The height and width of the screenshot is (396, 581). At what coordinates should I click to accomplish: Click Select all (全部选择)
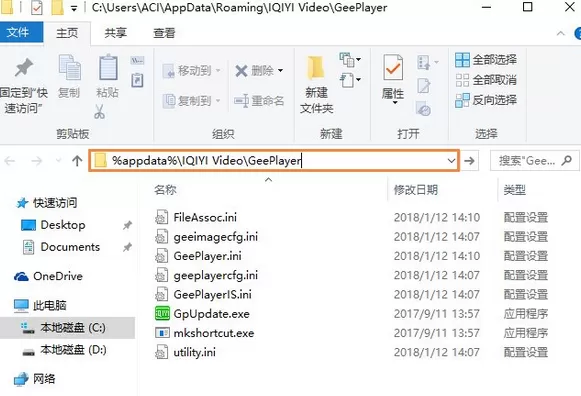(486, 60)
